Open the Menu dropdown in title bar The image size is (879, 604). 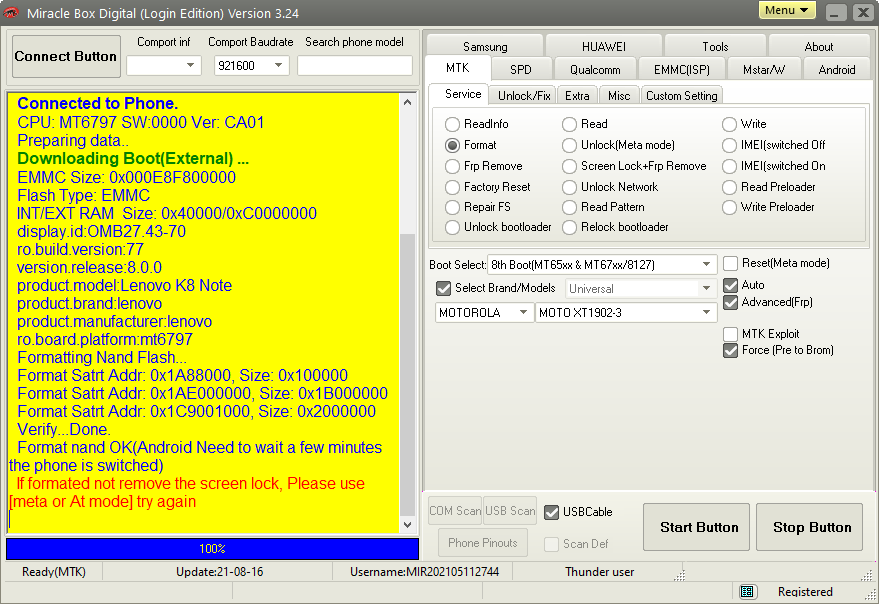coord(787,10)
